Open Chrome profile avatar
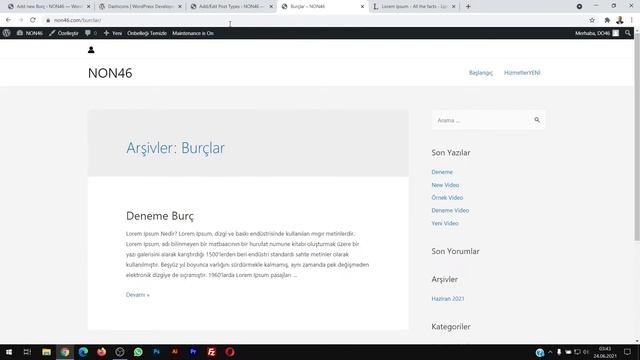The height and width of the screenshot is (360, 640). (620, 20)
